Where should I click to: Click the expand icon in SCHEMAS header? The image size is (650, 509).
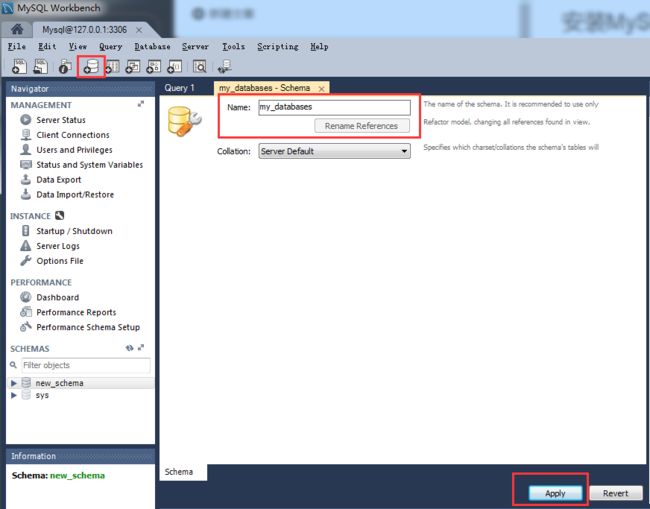tap(141, 347)
